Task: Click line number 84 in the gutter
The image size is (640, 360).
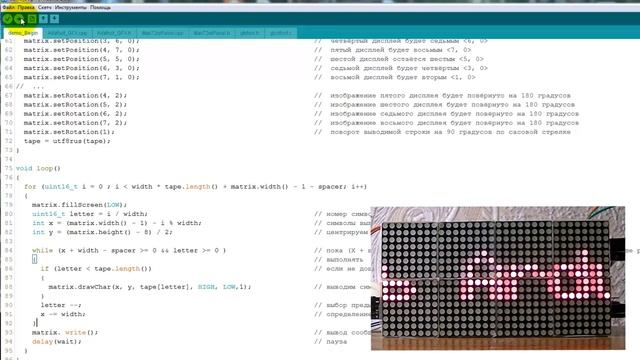Action: (9, 250)
